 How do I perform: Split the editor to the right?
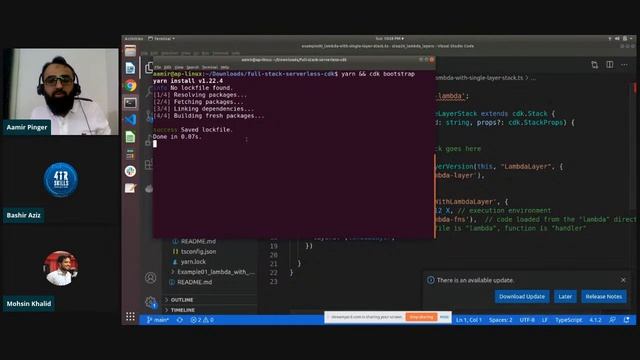[609, 64]
